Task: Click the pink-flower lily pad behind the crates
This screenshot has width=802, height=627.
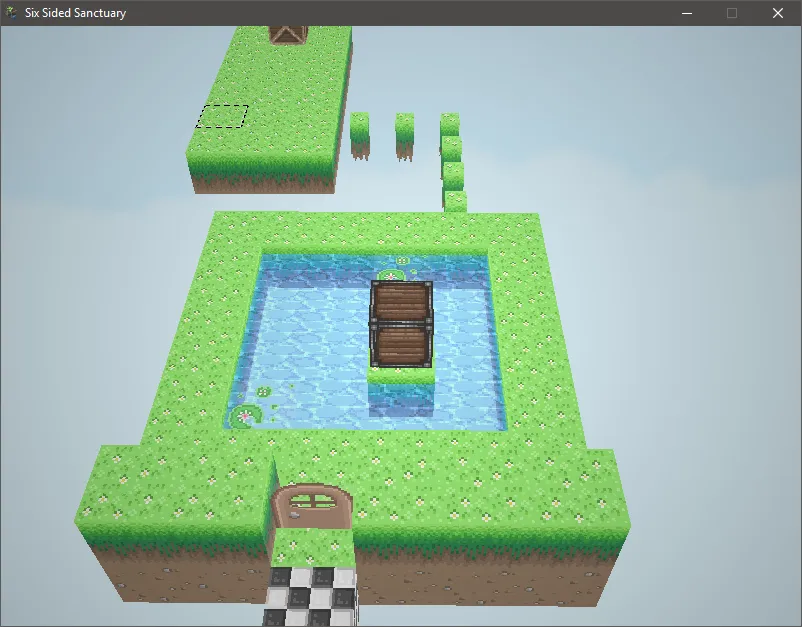Action: tap(390, 275)
